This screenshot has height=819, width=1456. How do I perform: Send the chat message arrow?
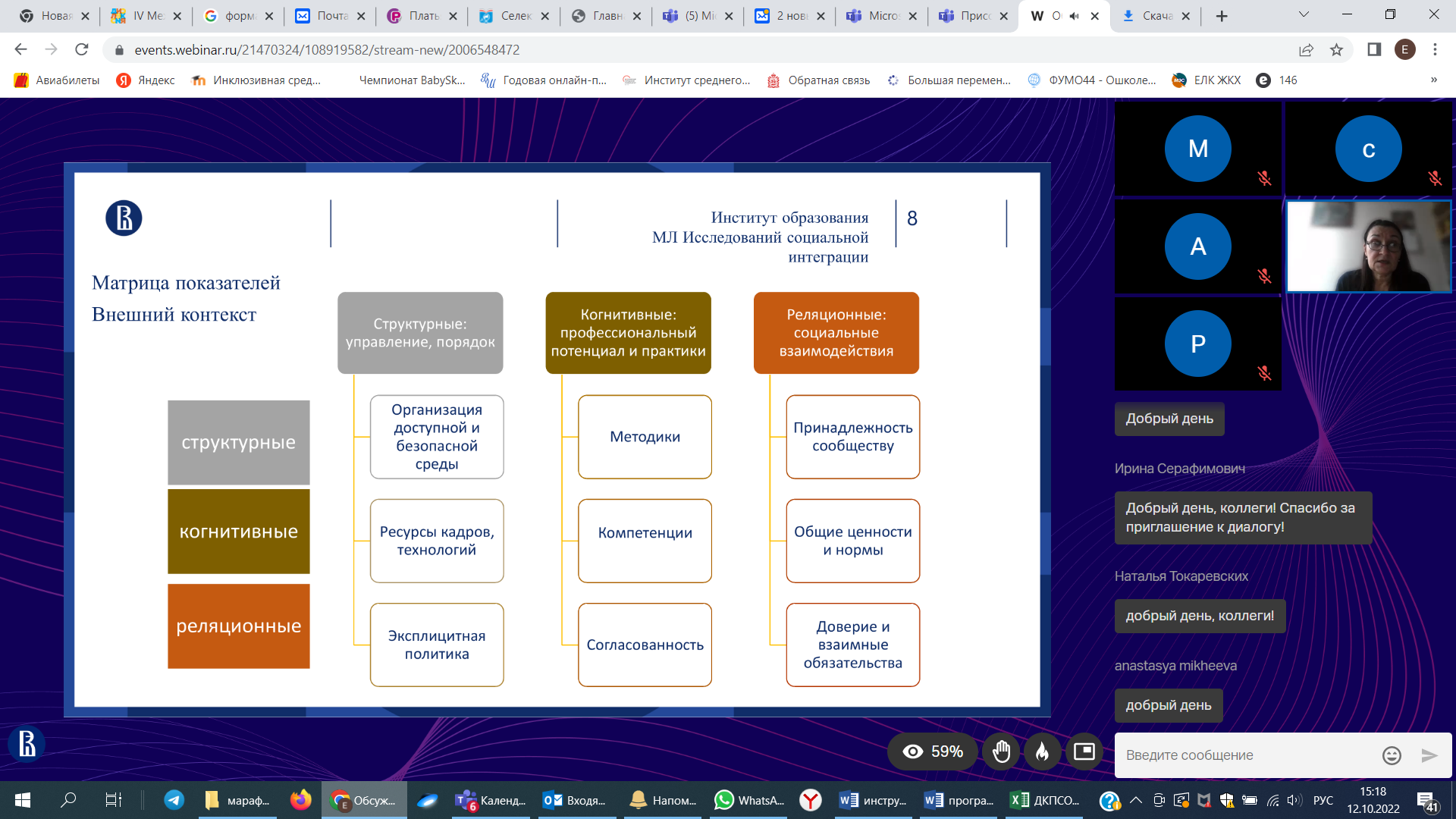(1429, 755)
